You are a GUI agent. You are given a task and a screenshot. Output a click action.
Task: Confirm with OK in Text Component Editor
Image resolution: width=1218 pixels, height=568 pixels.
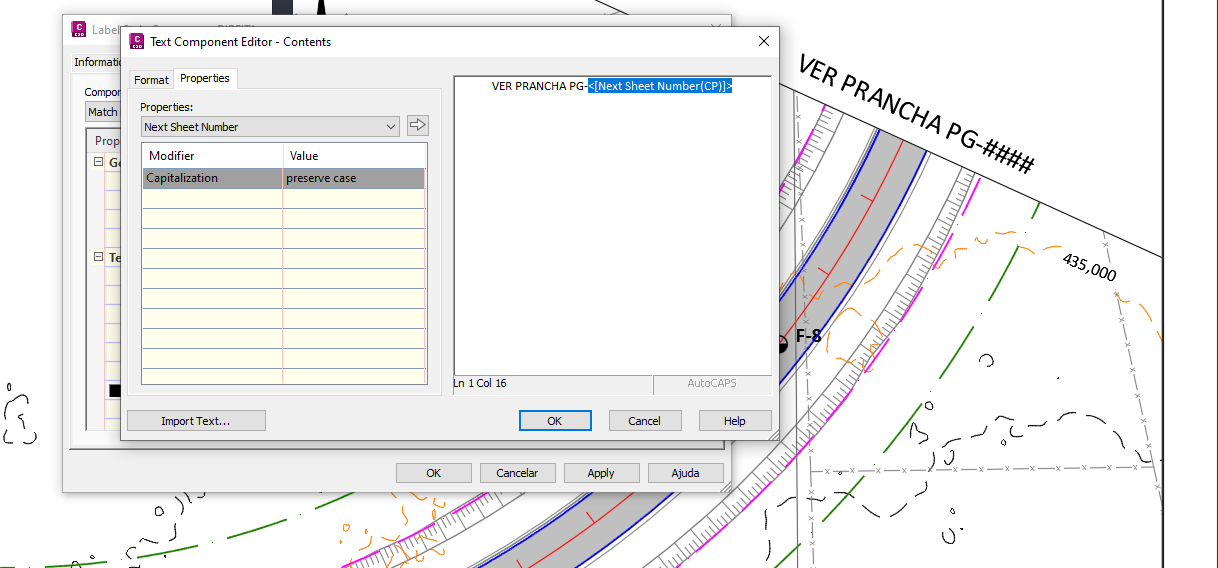point(555,421)
